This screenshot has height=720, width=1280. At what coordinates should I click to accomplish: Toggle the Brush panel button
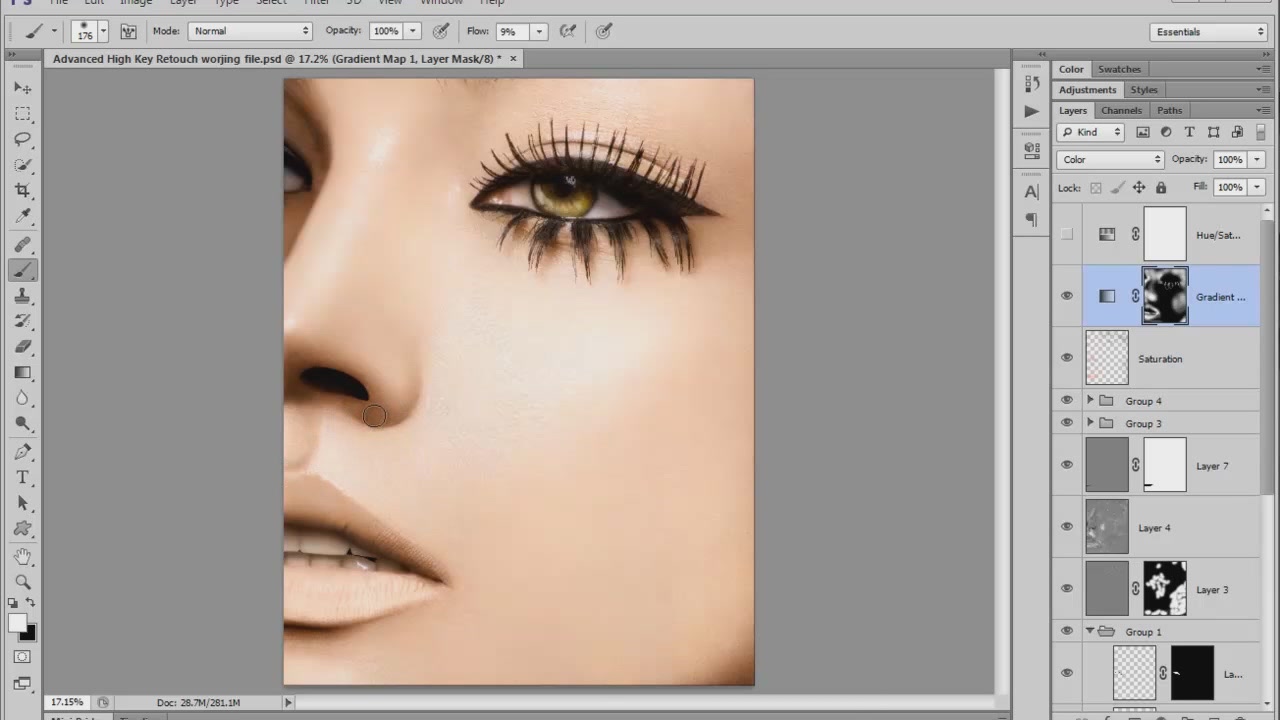[x=128, y=31]
